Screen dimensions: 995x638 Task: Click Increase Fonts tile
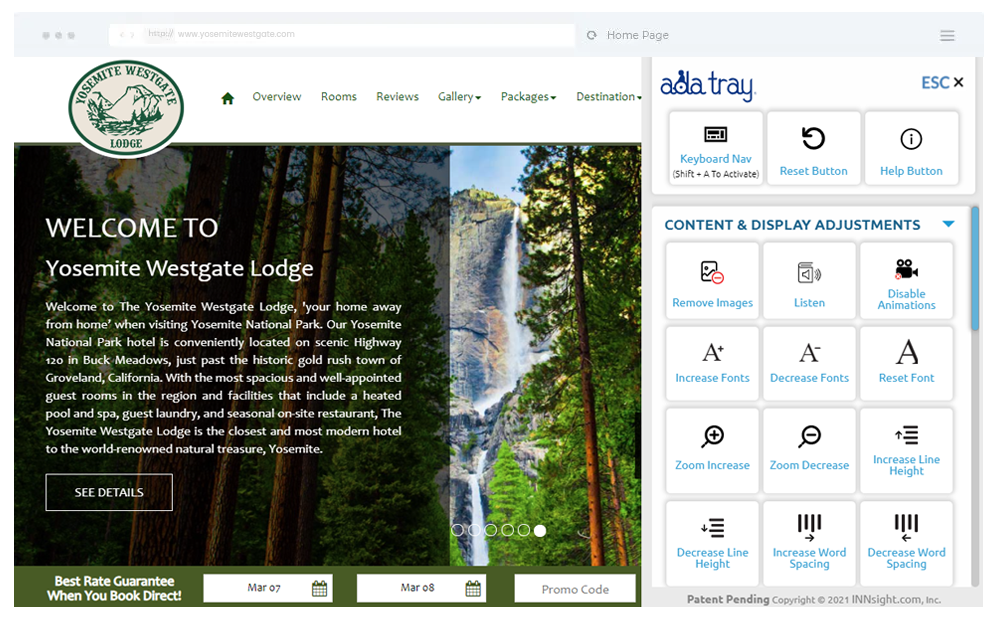coord(712,363)
